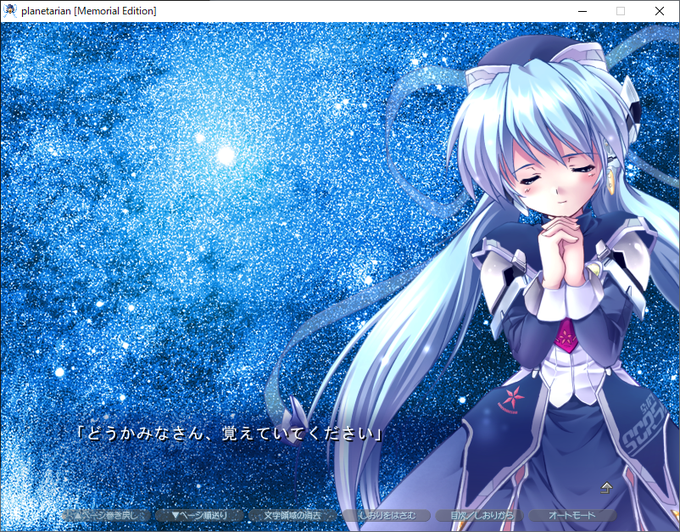Click the ▼ページ順送り button
This screenshot has height=532, width=680.
(199, 516)
